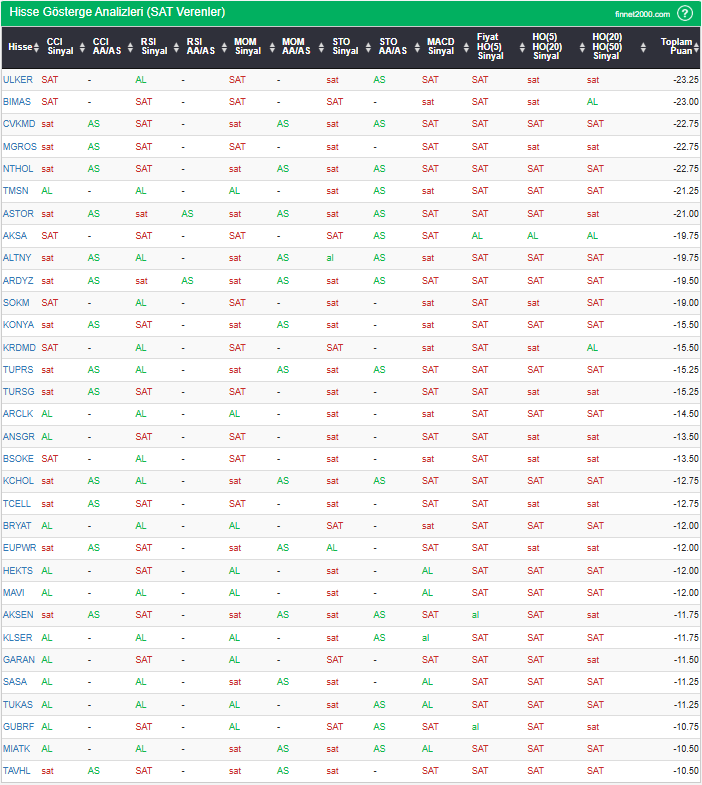The width and height of the screenshot is (702, 785).
Task: Select the -14.50 total score of ARCLK
Action: click(x=685, y=414)
